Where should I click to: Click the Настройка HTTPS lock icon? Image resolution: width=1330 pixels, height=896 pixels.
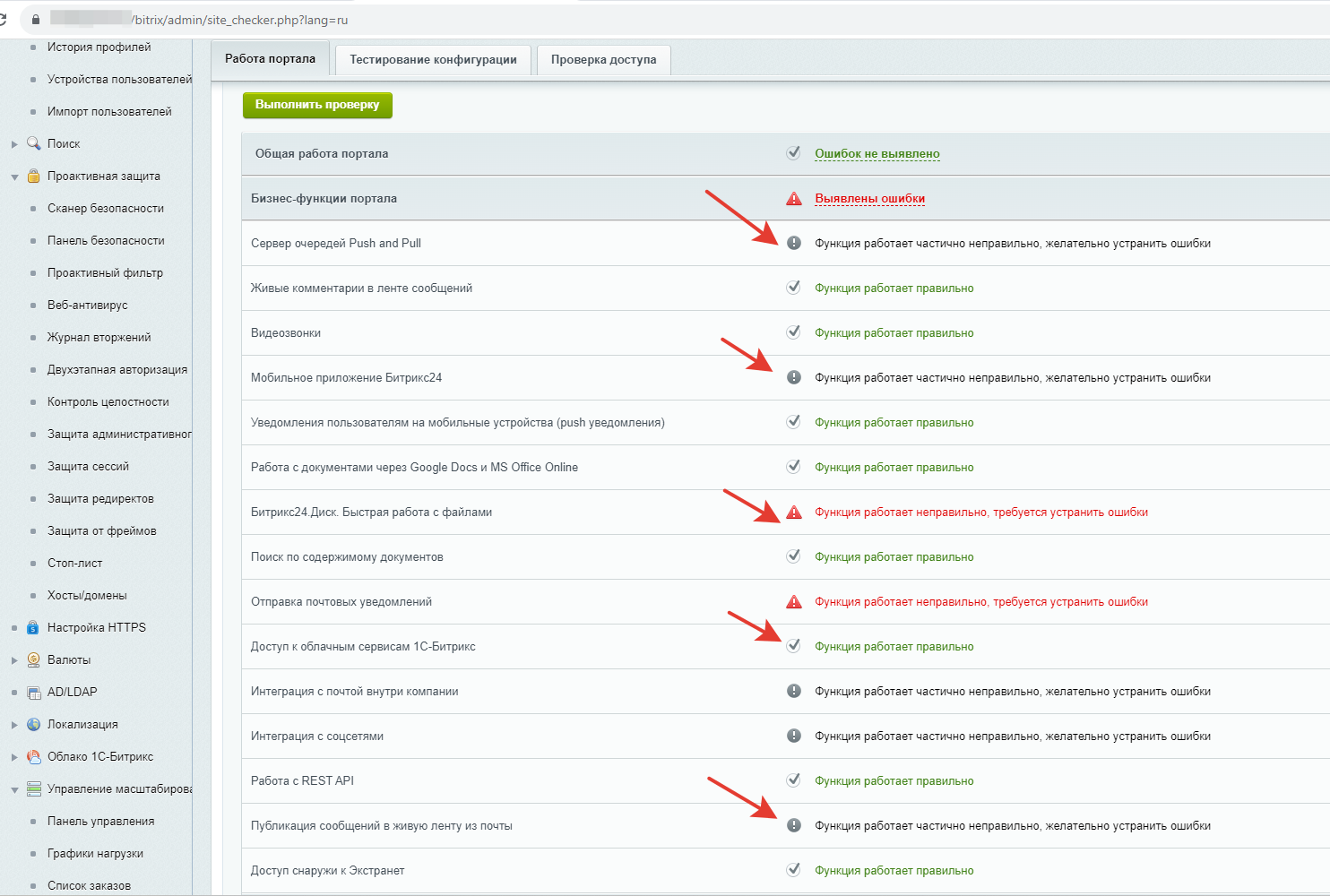(34, 627)
